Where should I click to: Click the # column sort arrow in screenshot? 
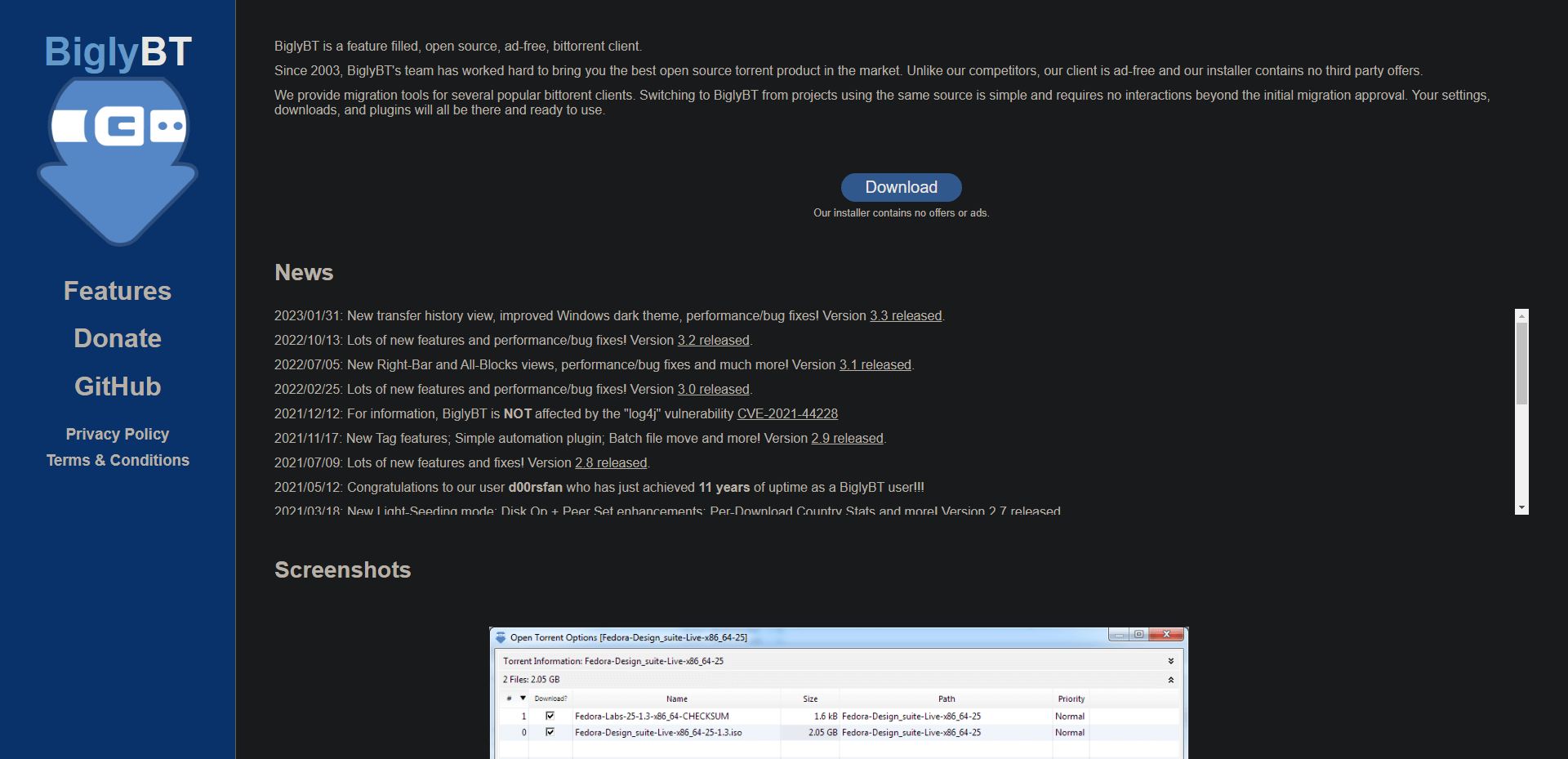point(523,699)
